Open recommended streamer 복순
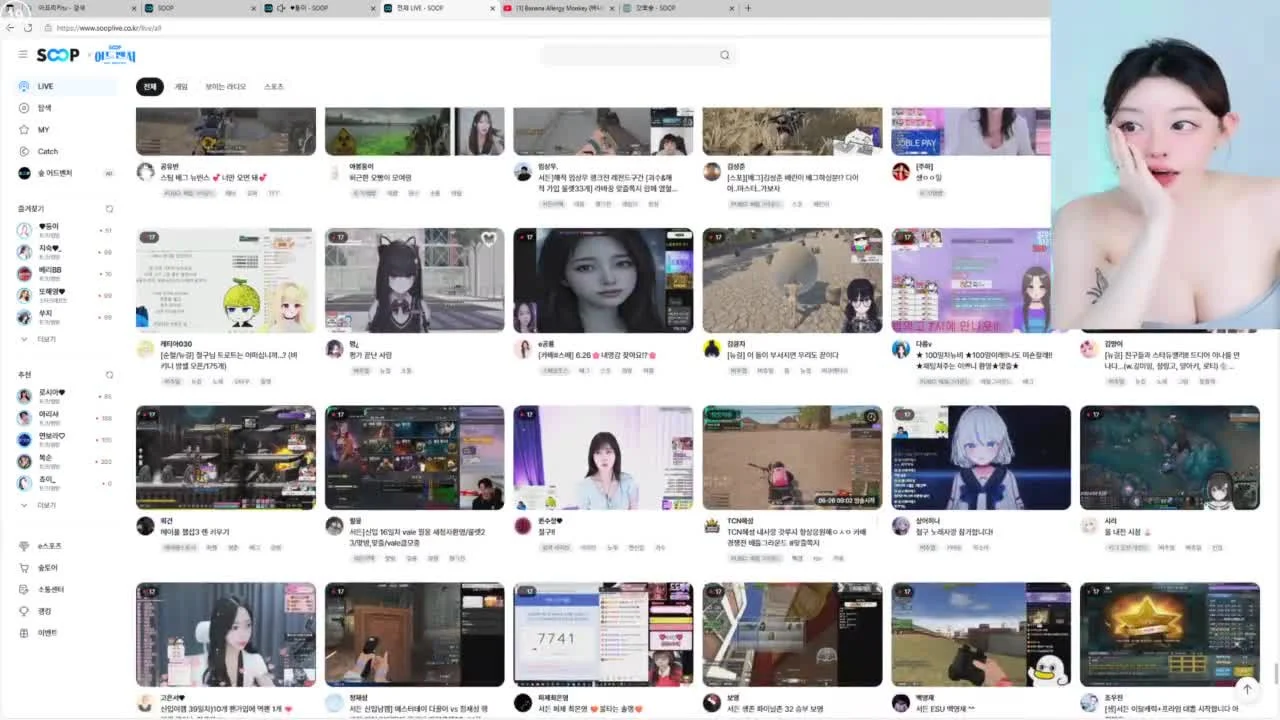 click(62, 461)
